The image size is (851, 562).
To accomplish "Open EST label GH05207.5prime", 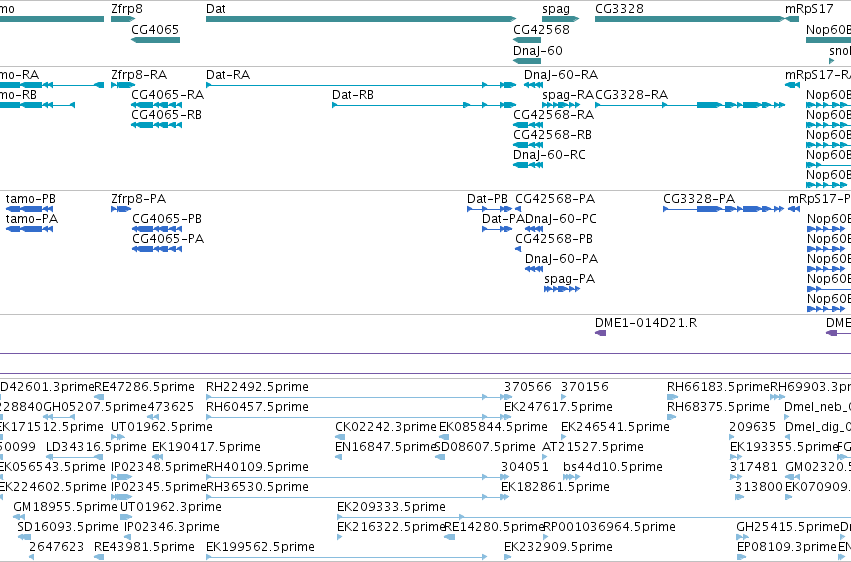I will coord(95,407).
